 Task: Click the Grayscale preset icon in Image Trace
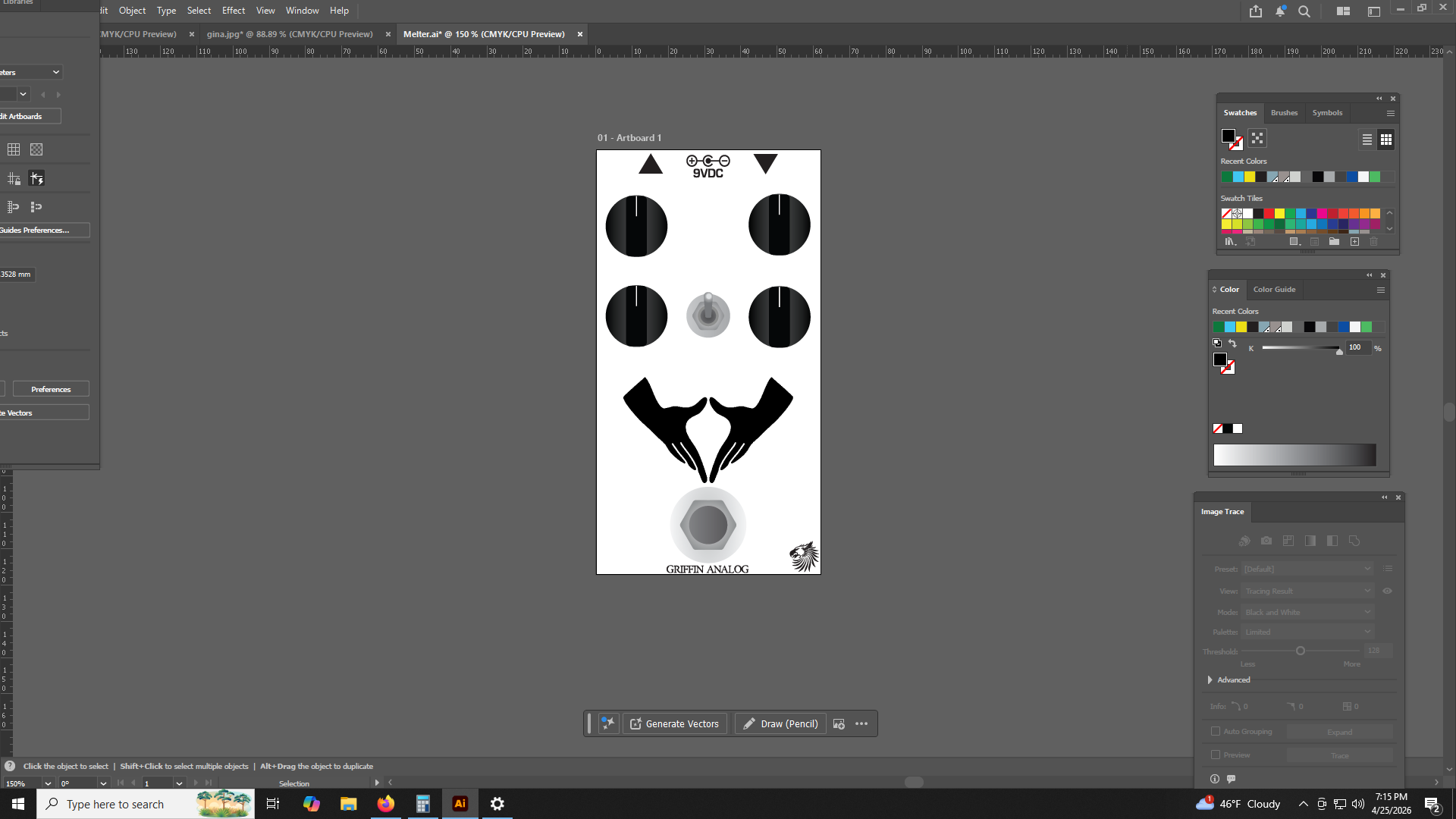pyautogui.click(x=1310, y=541)
